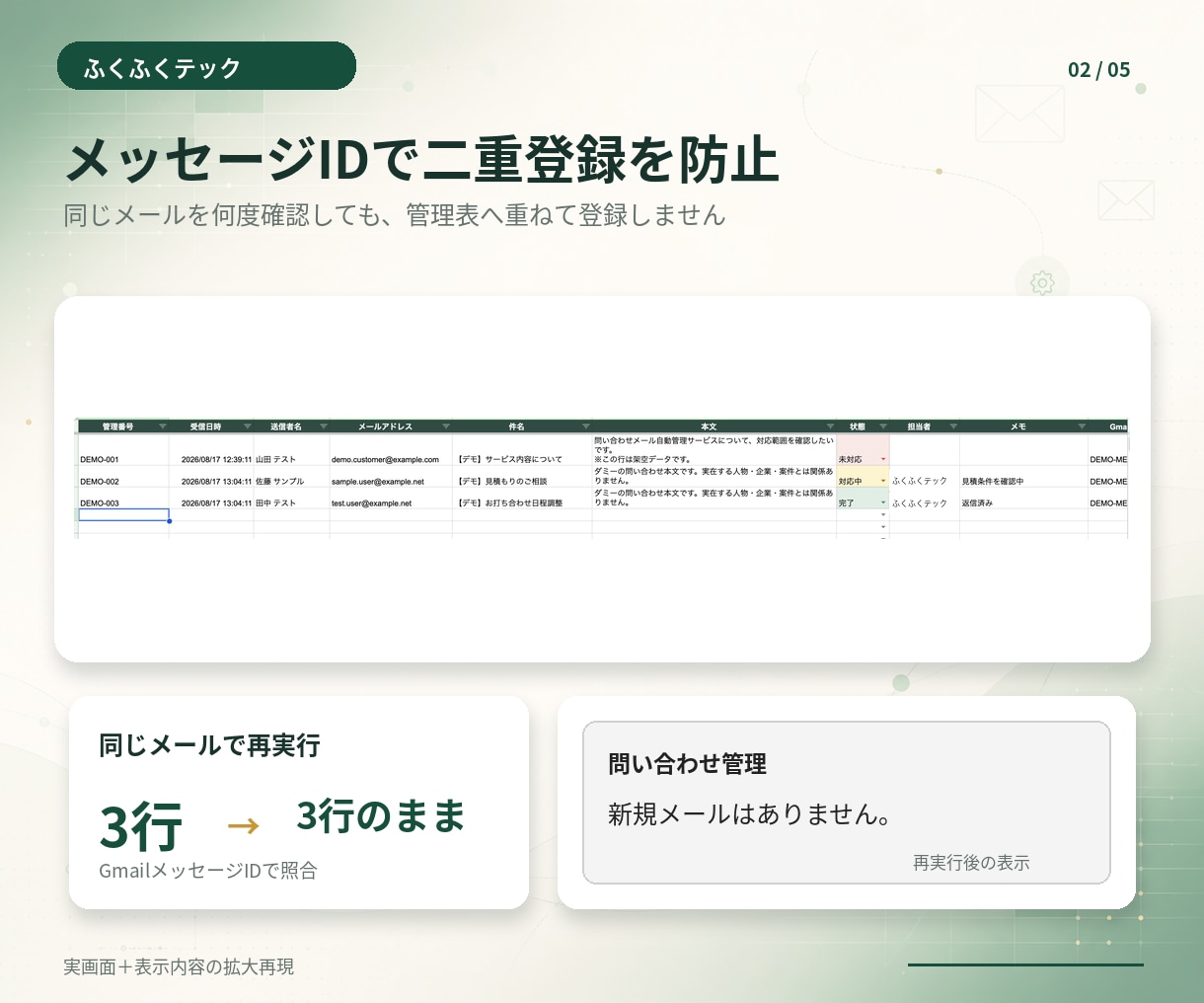1204x1003 pixels.
Task: Select the 担当者 column header
Action: tap(925, 426)
